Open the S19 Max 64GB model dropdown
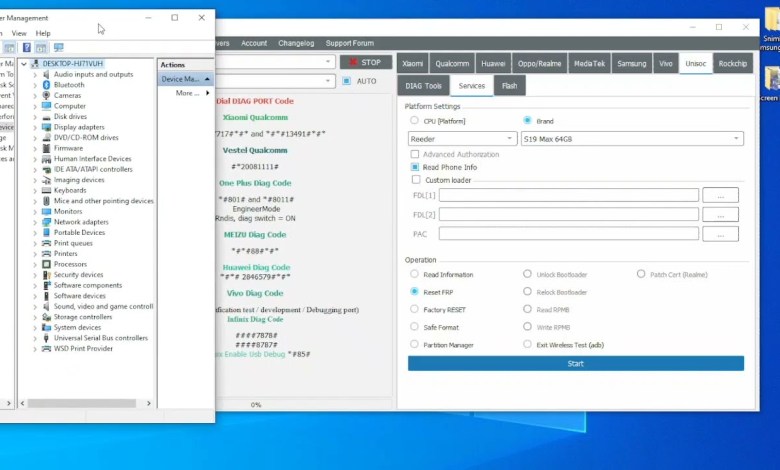The width and height of the screenshot is (780, 470). click(632, 139)
